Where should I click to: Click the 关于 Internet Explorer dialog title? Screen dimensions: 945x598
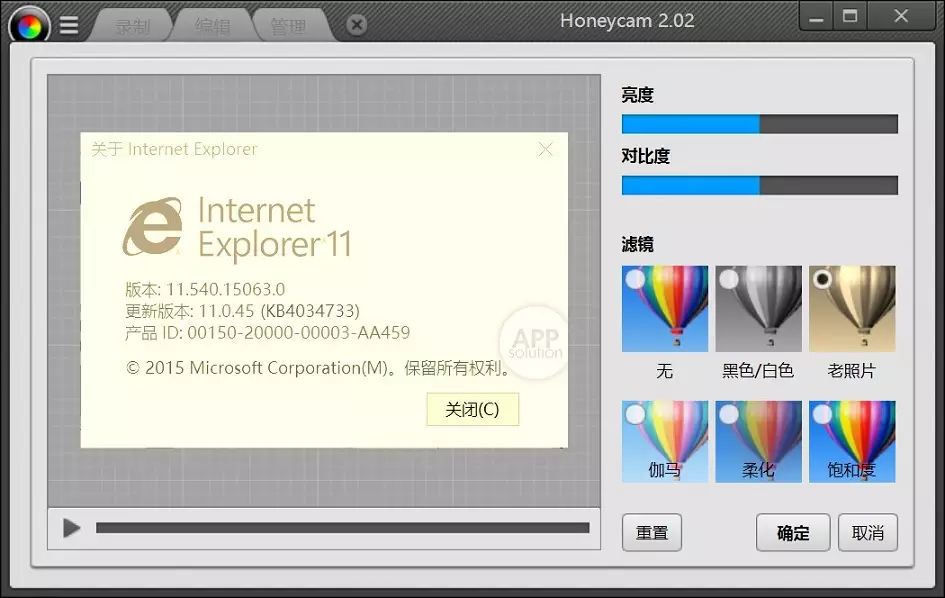click(x=174, y=149)
